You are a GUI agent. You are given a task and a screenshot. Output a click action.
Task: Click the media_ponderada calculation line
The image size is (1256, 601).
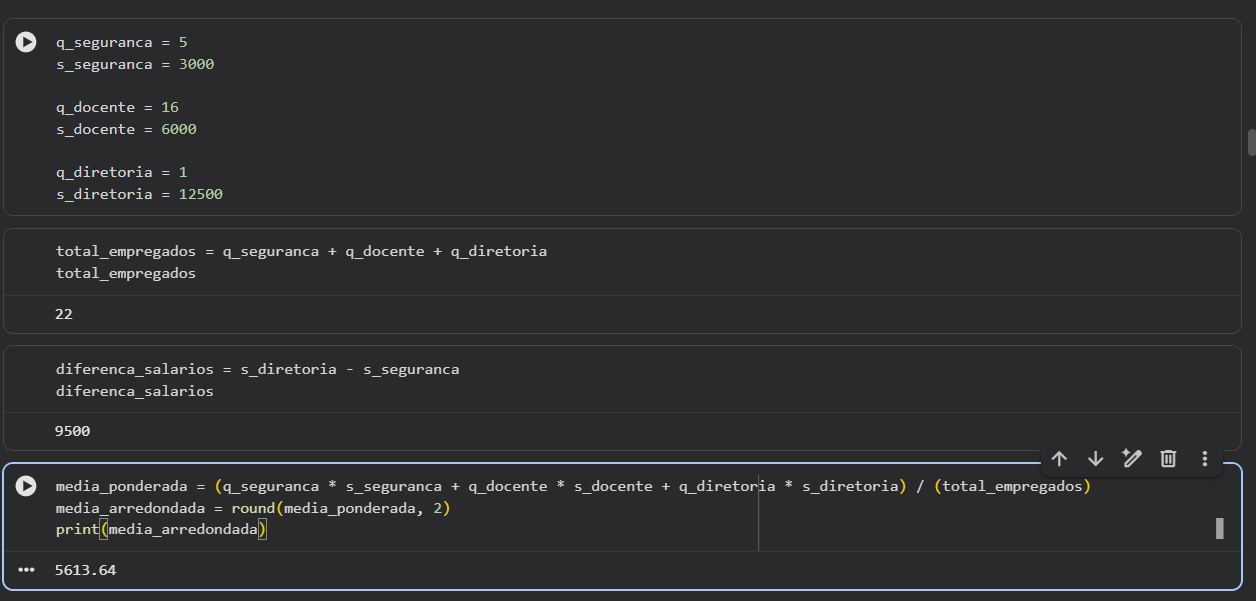pyautogui.click(x=573, y=486)
